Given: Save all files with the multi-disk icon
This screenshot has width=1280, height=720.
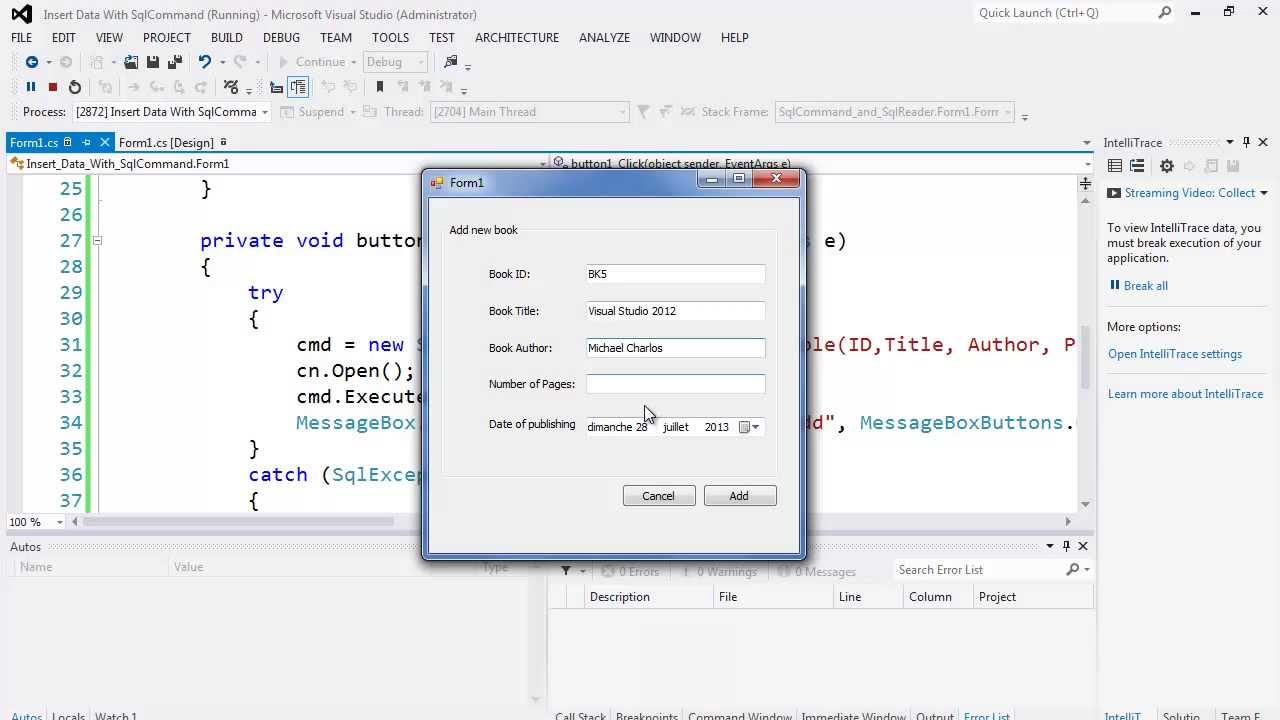Looking at the screenshot, I should pyautogui.click(x=175, y=62).
